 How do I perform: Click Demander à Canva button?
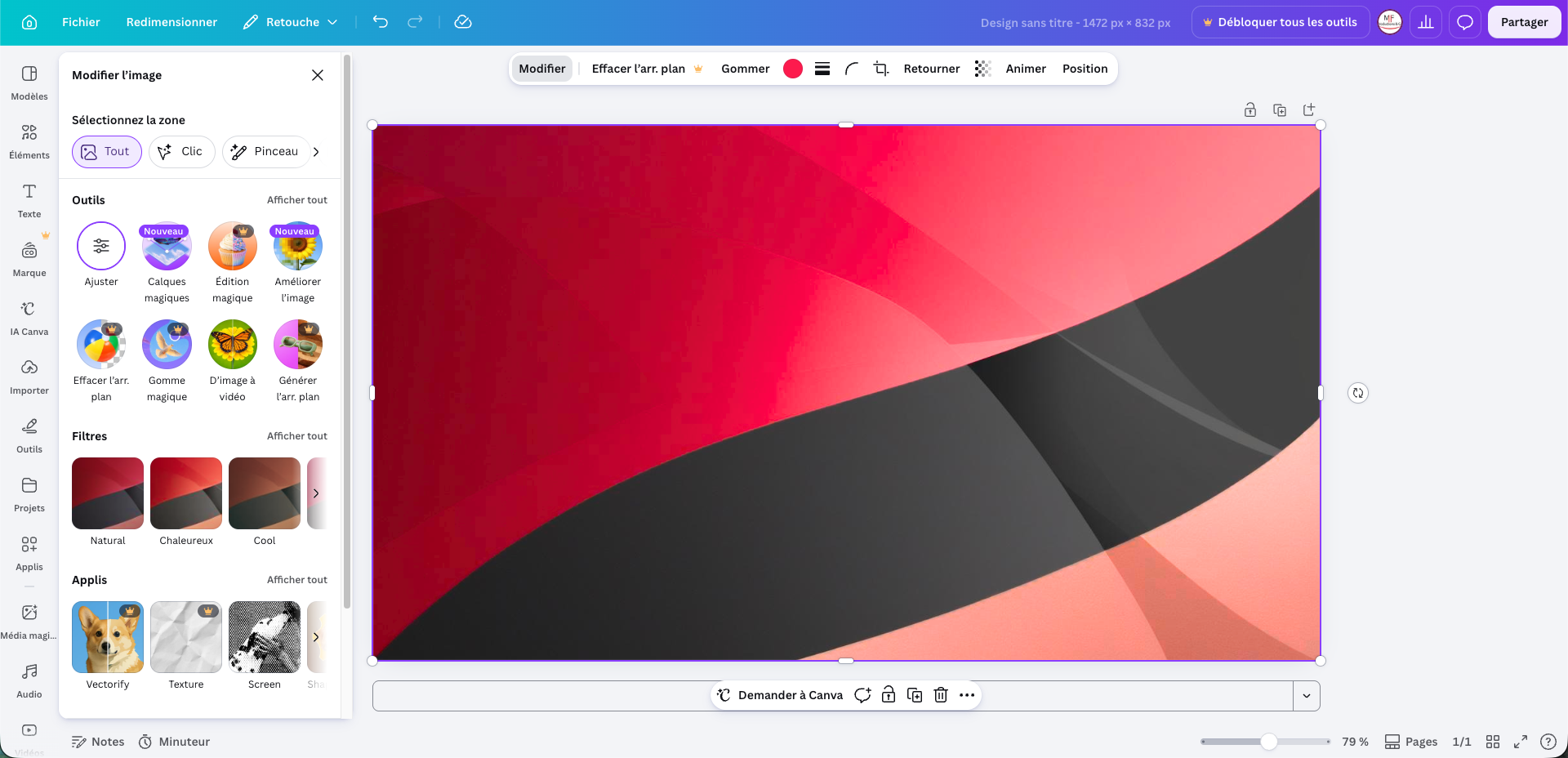[x=780, y=695]
